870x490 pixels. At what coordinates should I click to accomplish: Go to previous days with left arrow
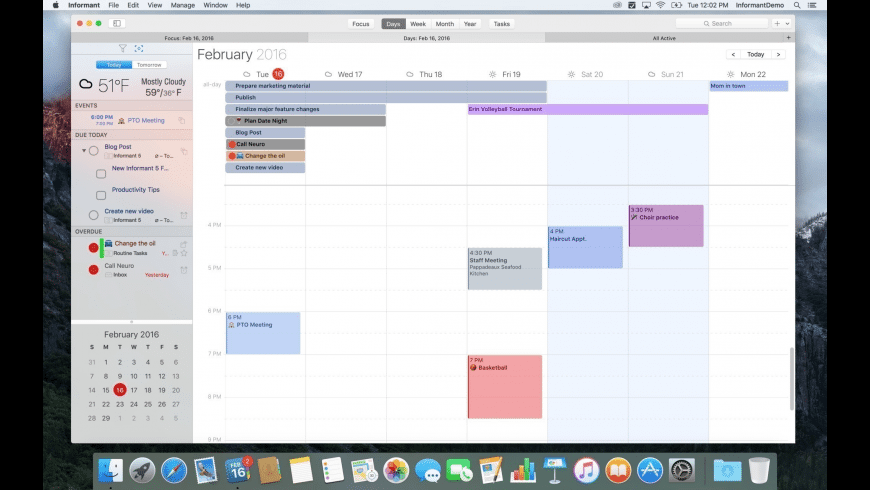(x=733, y=54)
